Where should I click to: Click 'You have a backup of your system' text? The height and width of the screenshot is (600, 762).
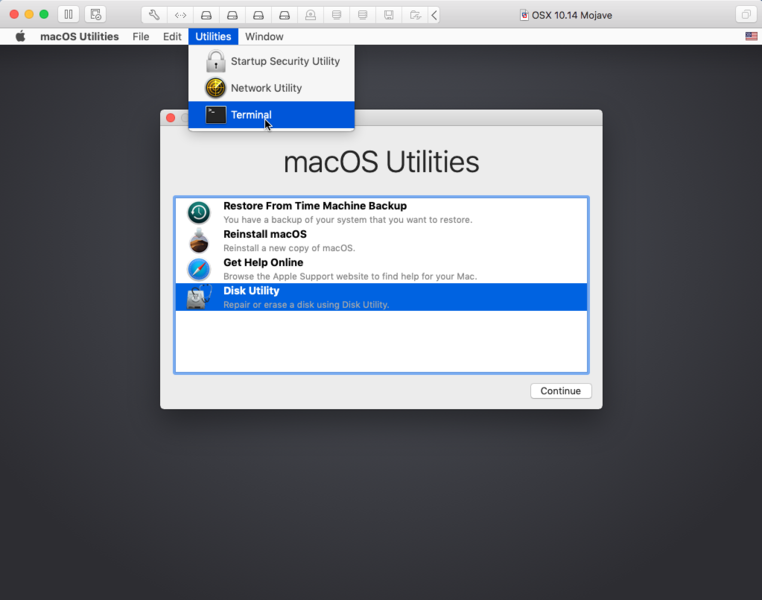click(x=347, y=220)
